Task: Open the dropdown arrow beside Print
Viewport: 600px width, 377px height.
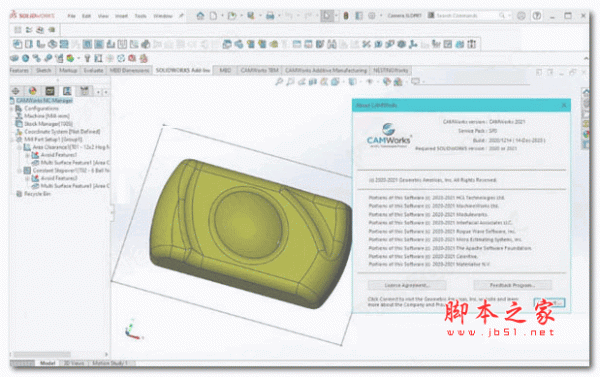Action: click(x=279, y=16)
